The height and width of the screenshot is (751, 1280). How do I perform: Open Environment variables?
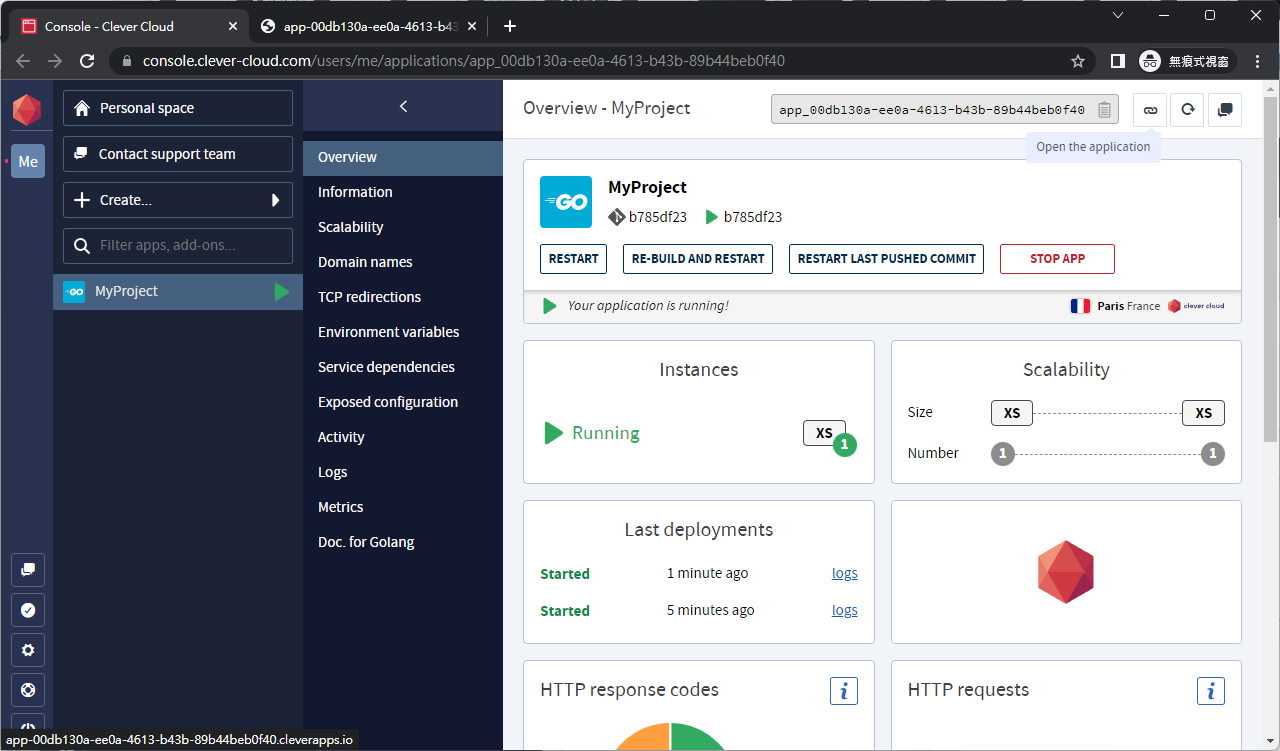click(403, 332)
